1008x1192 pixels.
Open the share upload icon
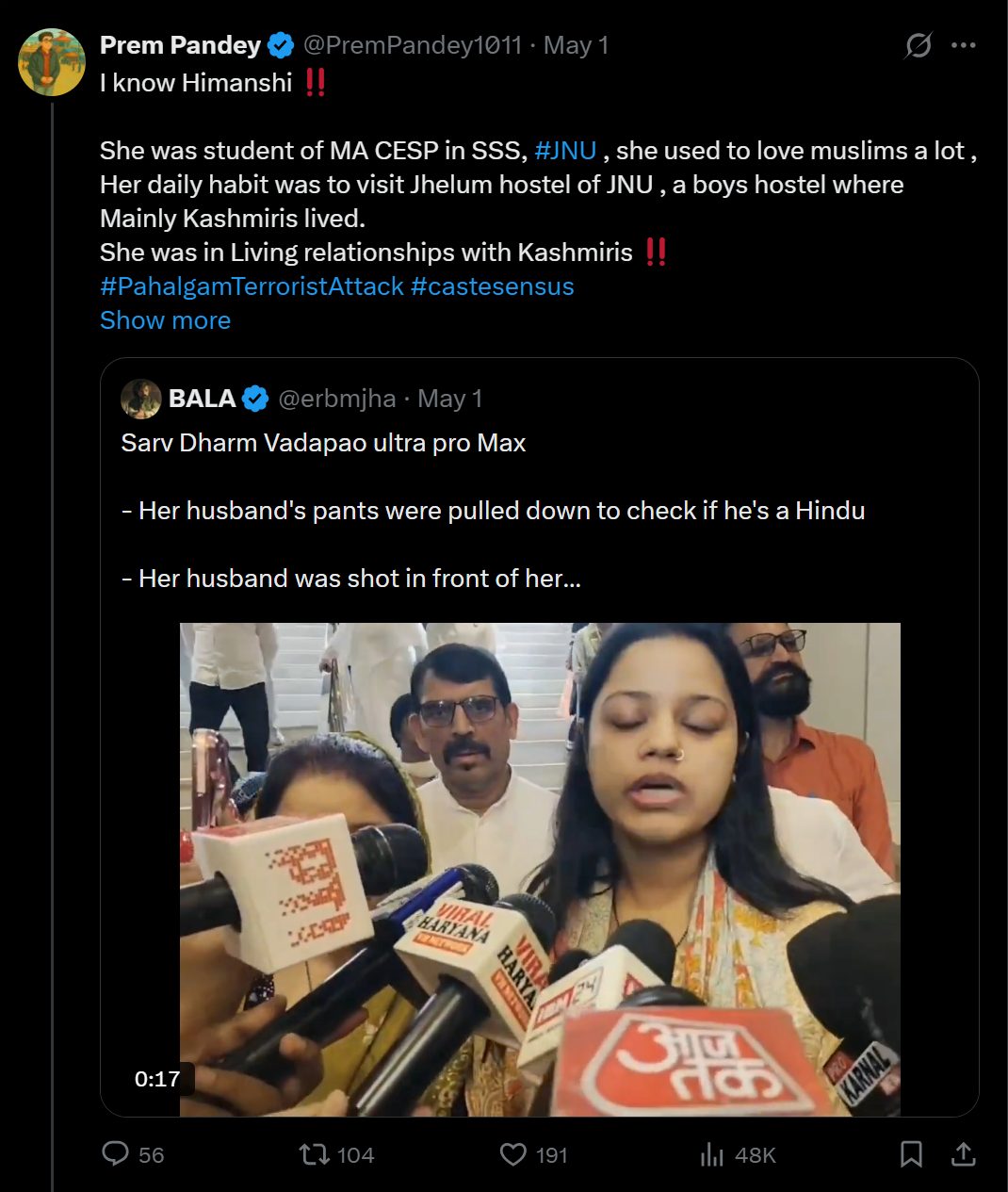(x=963, y=1154)
